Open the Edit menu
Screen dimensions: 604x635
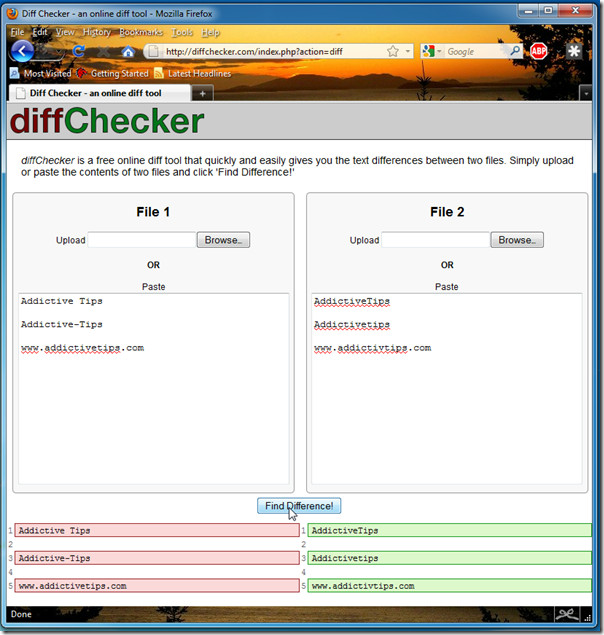40,32
